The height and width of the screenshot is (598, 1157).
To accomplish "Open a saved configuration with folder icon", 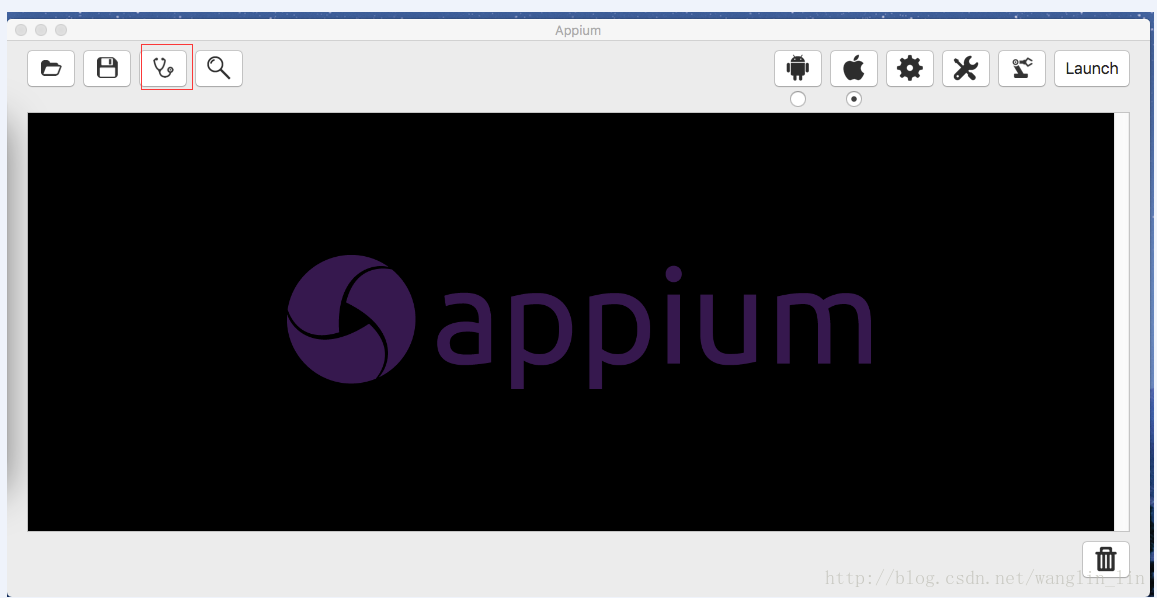I will click(51, 69).
